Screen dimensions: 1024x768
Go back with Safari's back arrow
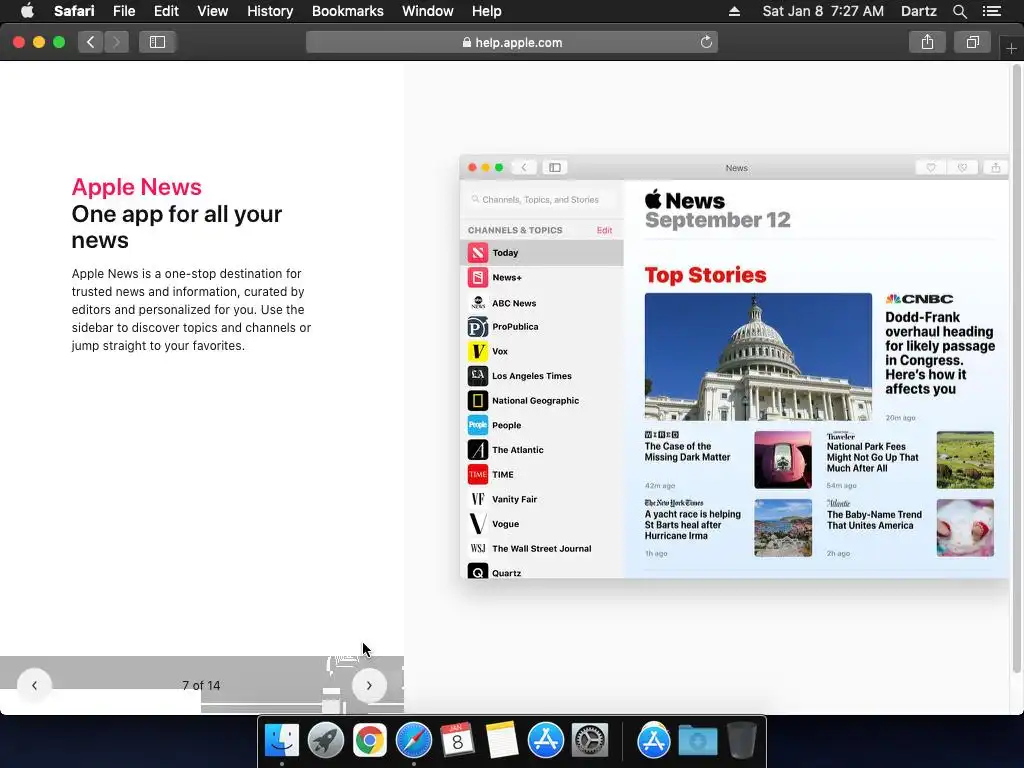tap(91, 42)
